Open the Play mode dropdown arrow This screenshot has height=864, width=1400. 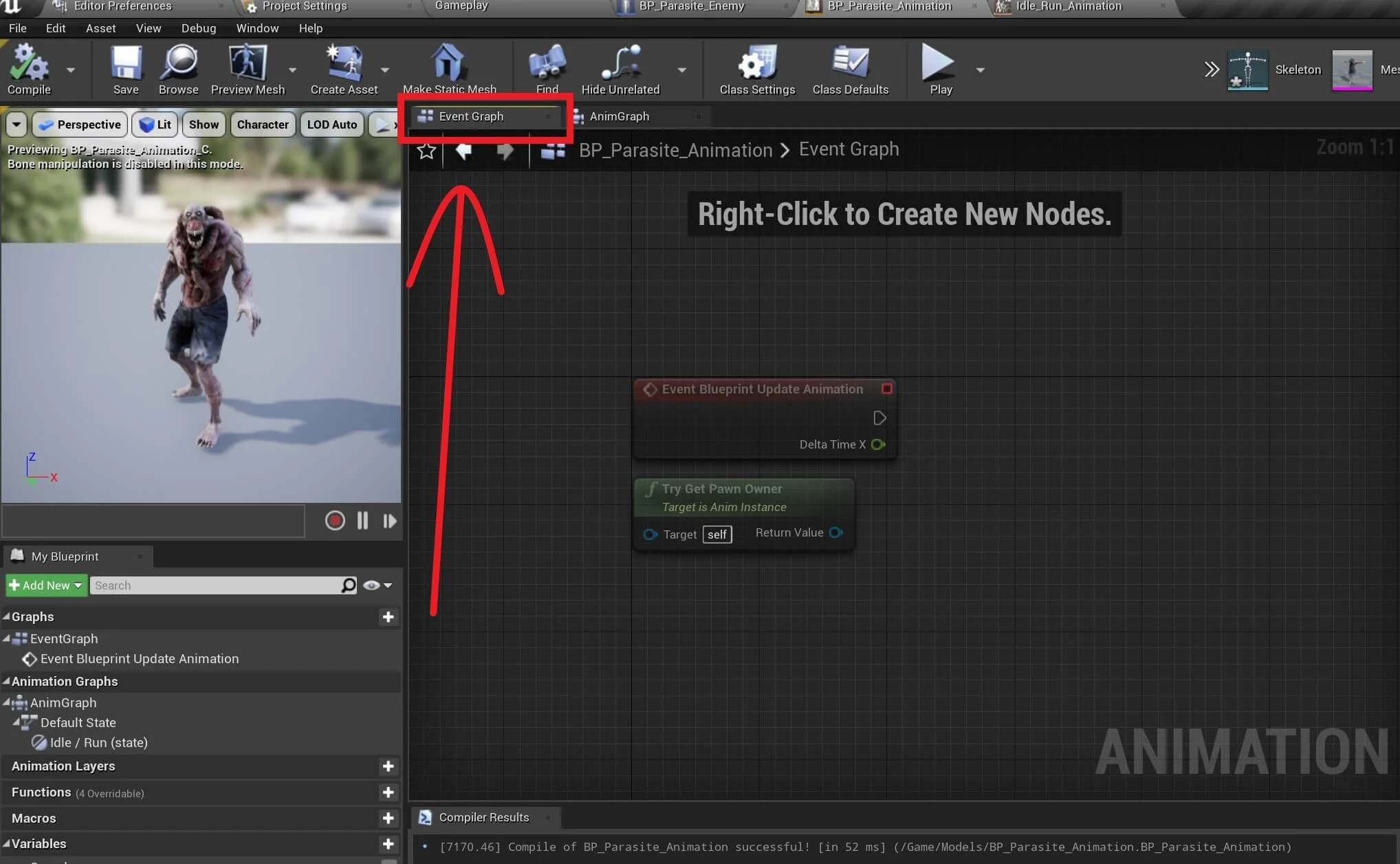click(x=980, y=70)
